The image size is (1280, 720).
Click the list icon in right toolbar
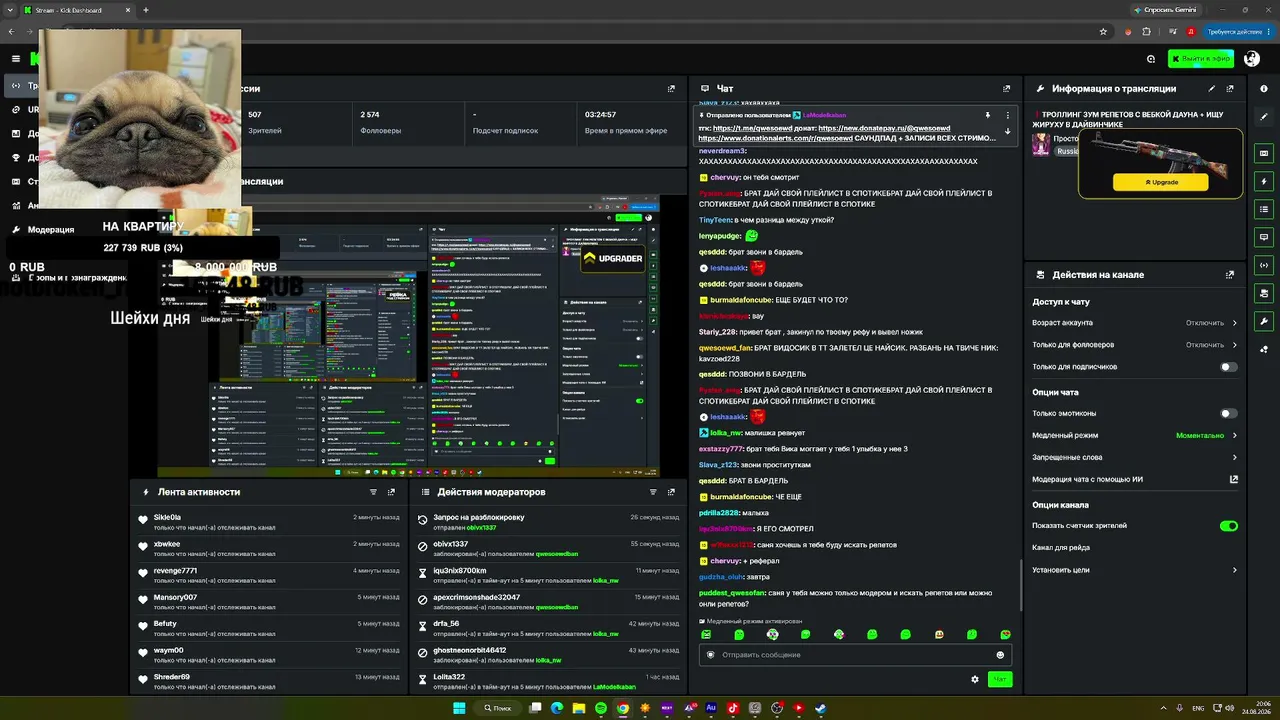click(x=1264, y=209)
